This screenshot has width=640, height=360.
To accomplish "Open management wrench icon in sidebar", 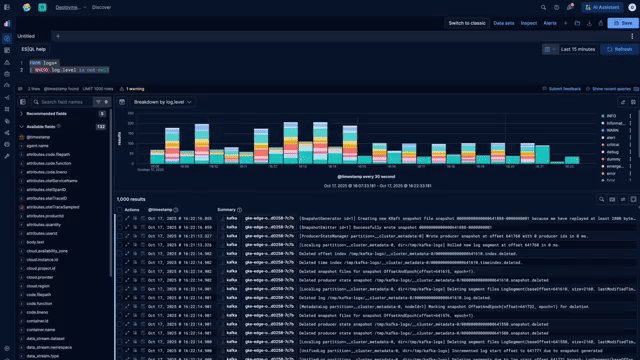I will point(7,156).
